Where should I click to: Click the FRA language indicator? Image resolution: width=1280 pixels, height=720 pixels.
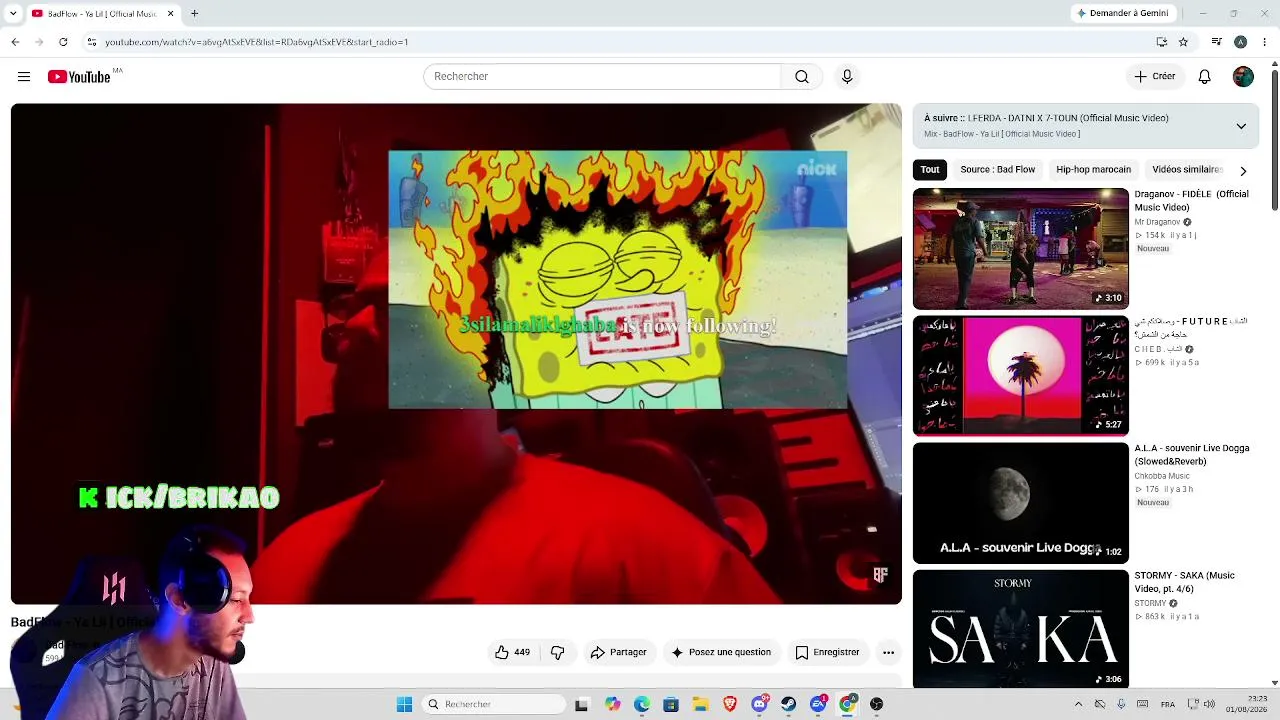click(1168, 704)
